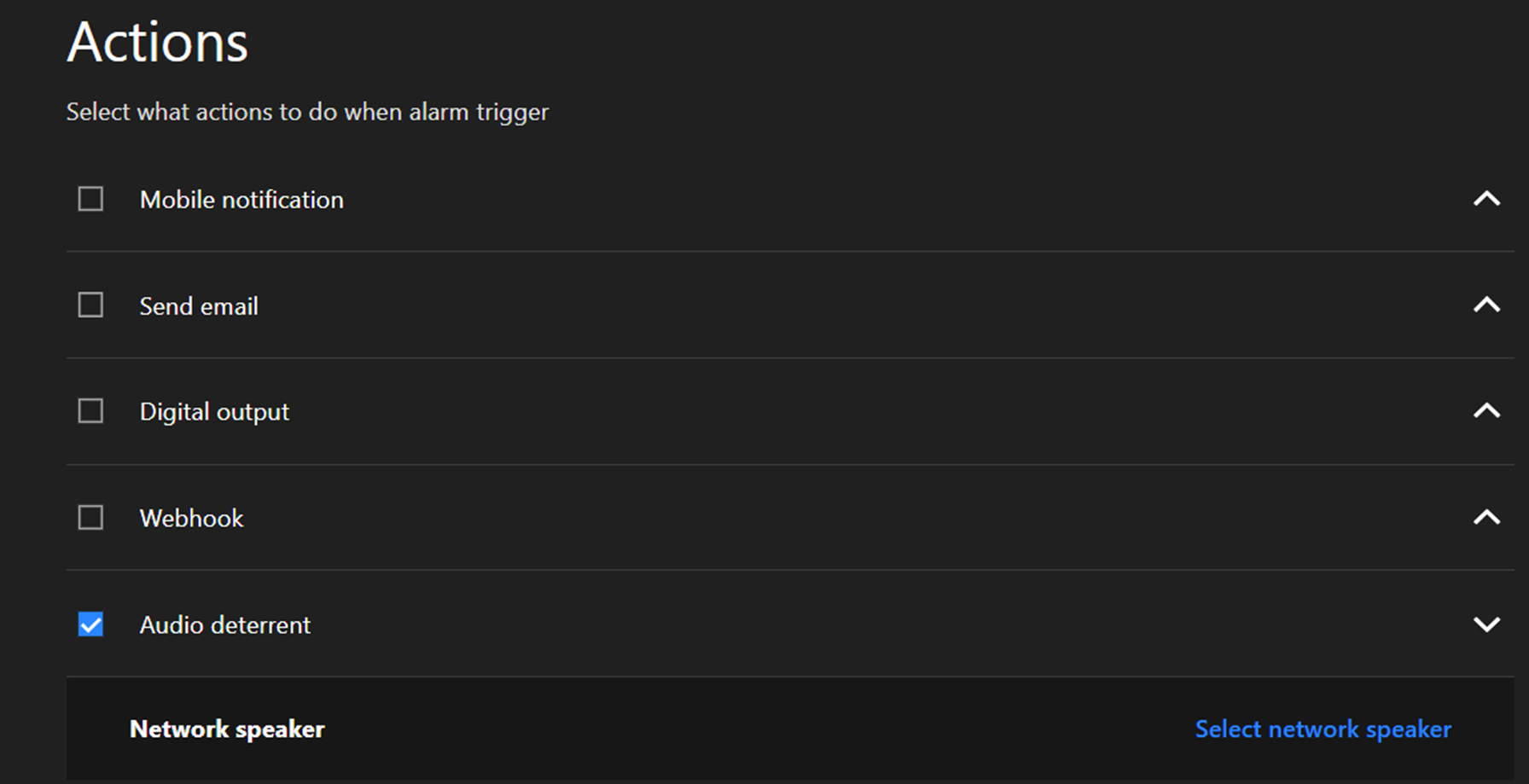Toggle the Digital output section chevron
Image resolution: width=1529 pixels, height=784 pixels.
point(1486,411)
